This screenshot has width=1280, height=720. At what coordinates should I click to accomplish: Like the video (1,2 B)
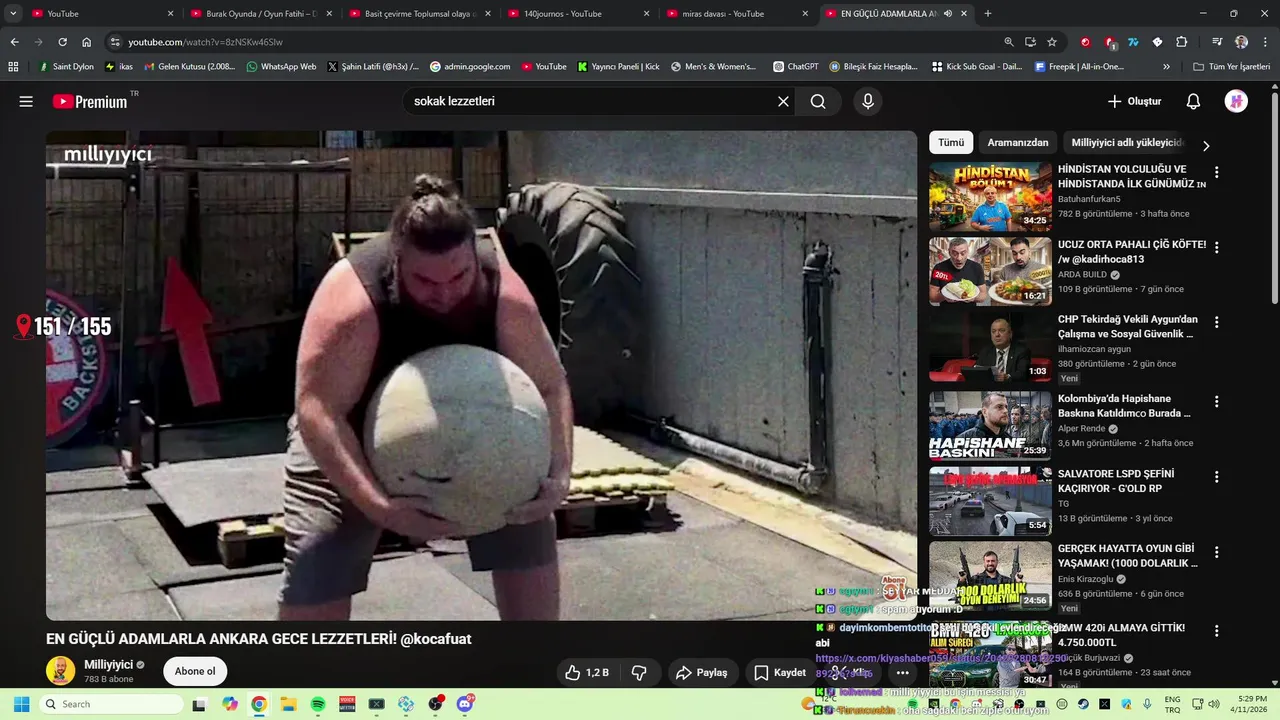coord(587,673)
